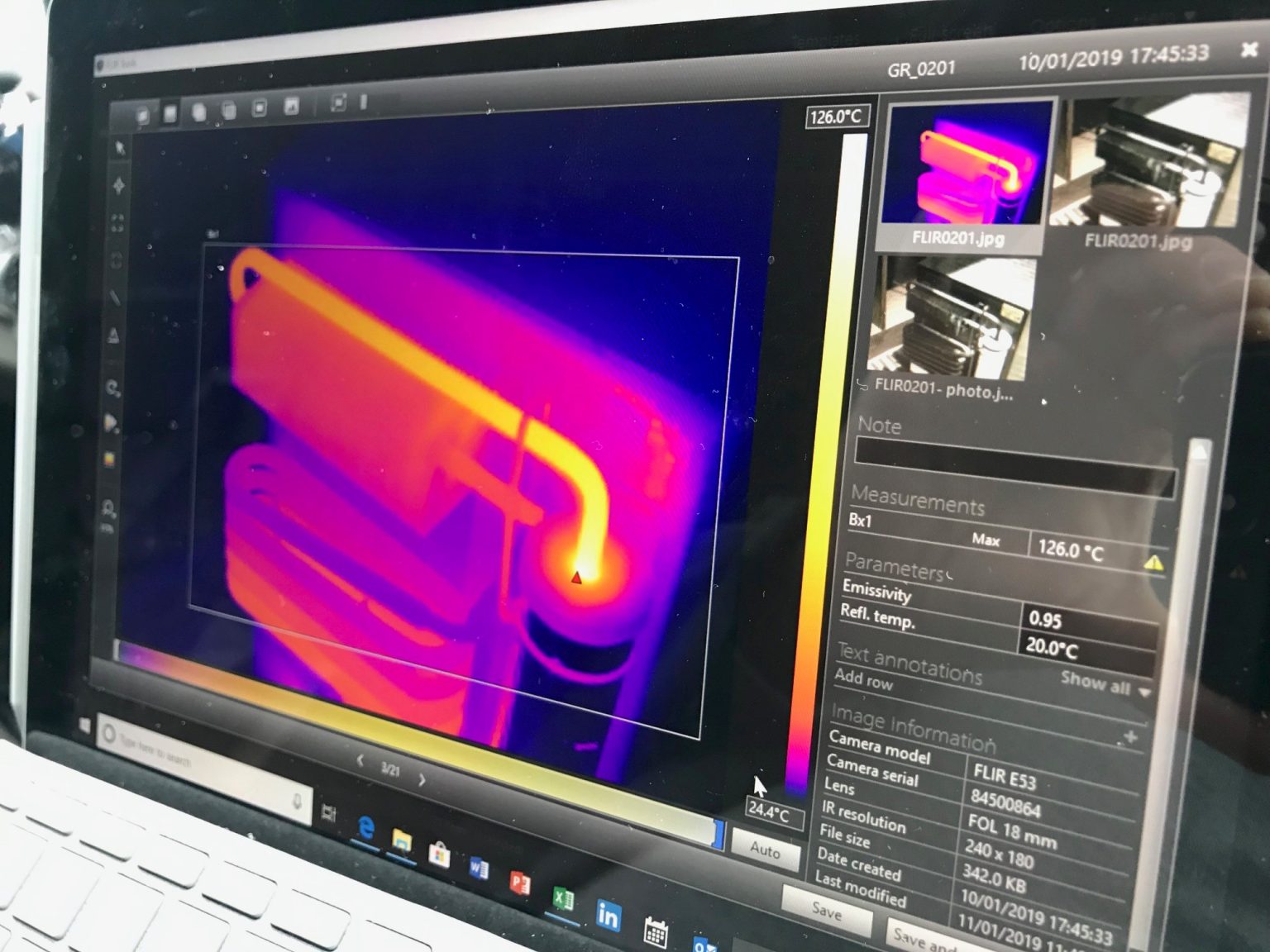The height and width of the screenshot is (952, 1270).
Task: Click the magnifier zoom tool
Action: tap(108, 508)
